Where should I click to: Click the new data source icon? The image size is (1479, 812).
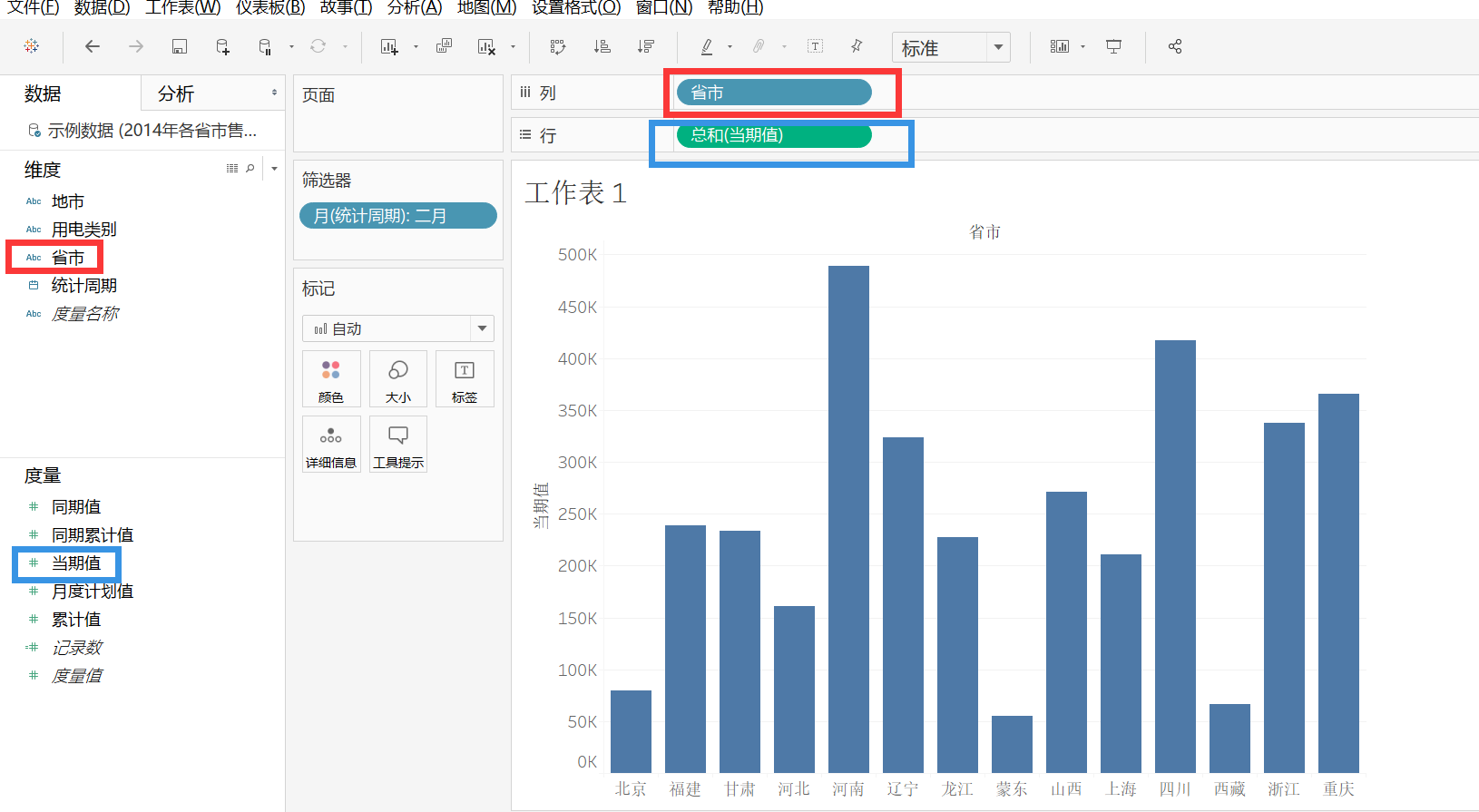tap(222, 46)
